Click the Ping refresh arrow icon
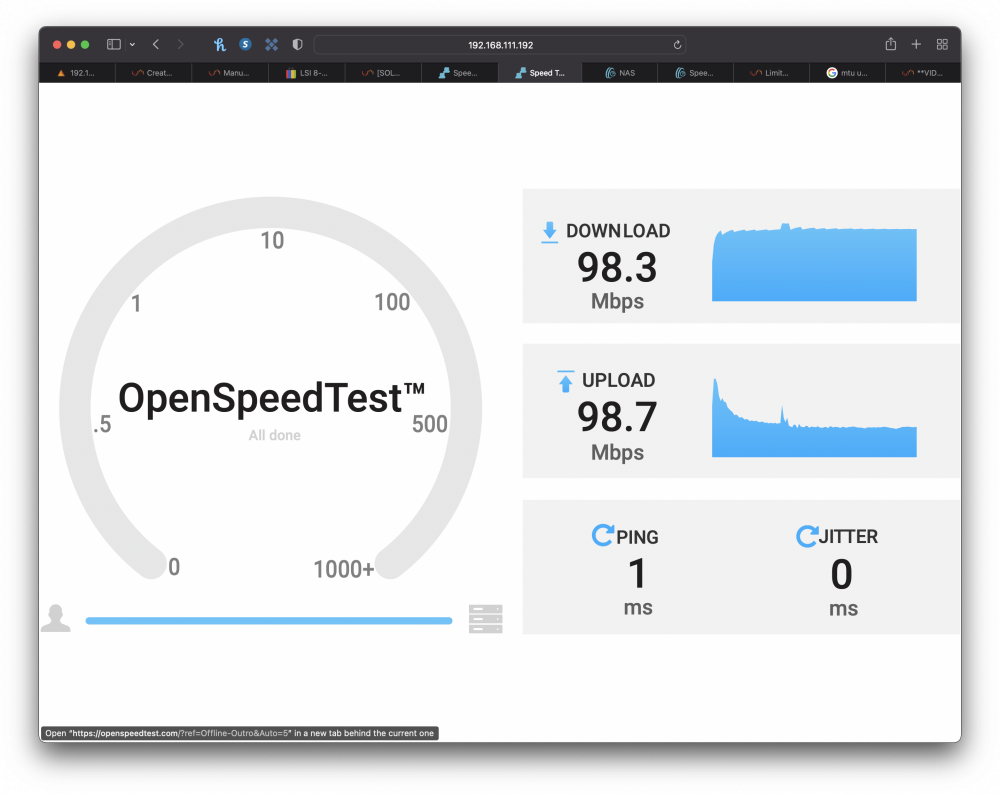This screenshot has width=1000, height=794. click(x=603, y=535)
